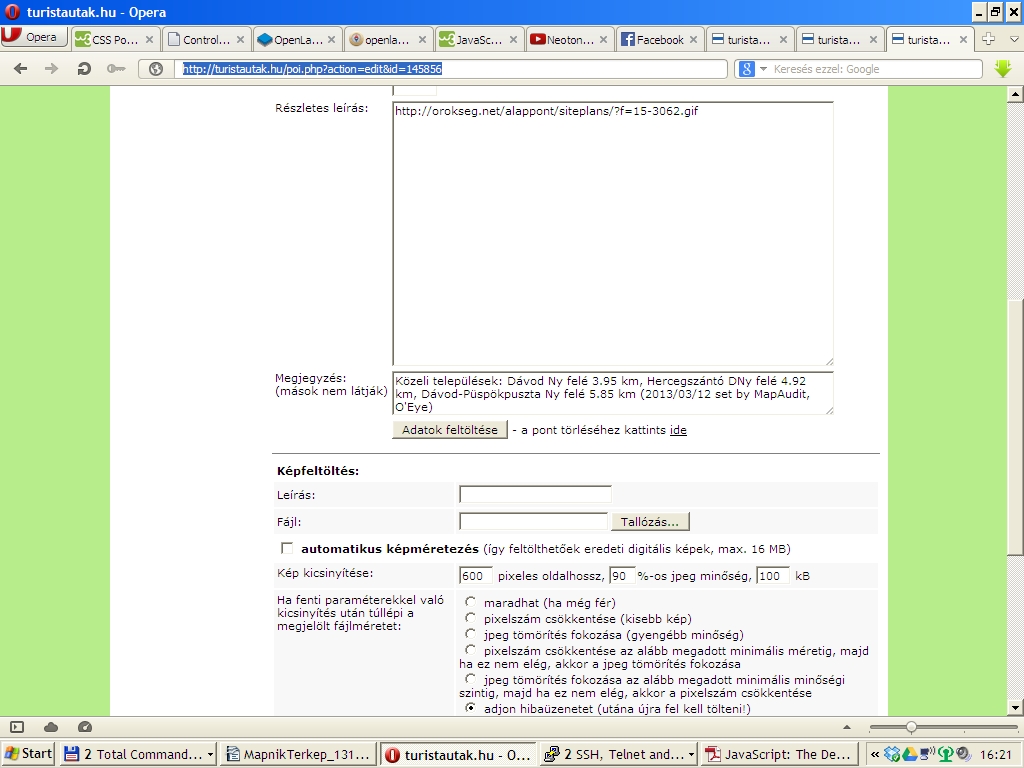This screenshot has height=768, width=1024.
Task: Open new tab with plus button
Action: (x=989, y=39)
